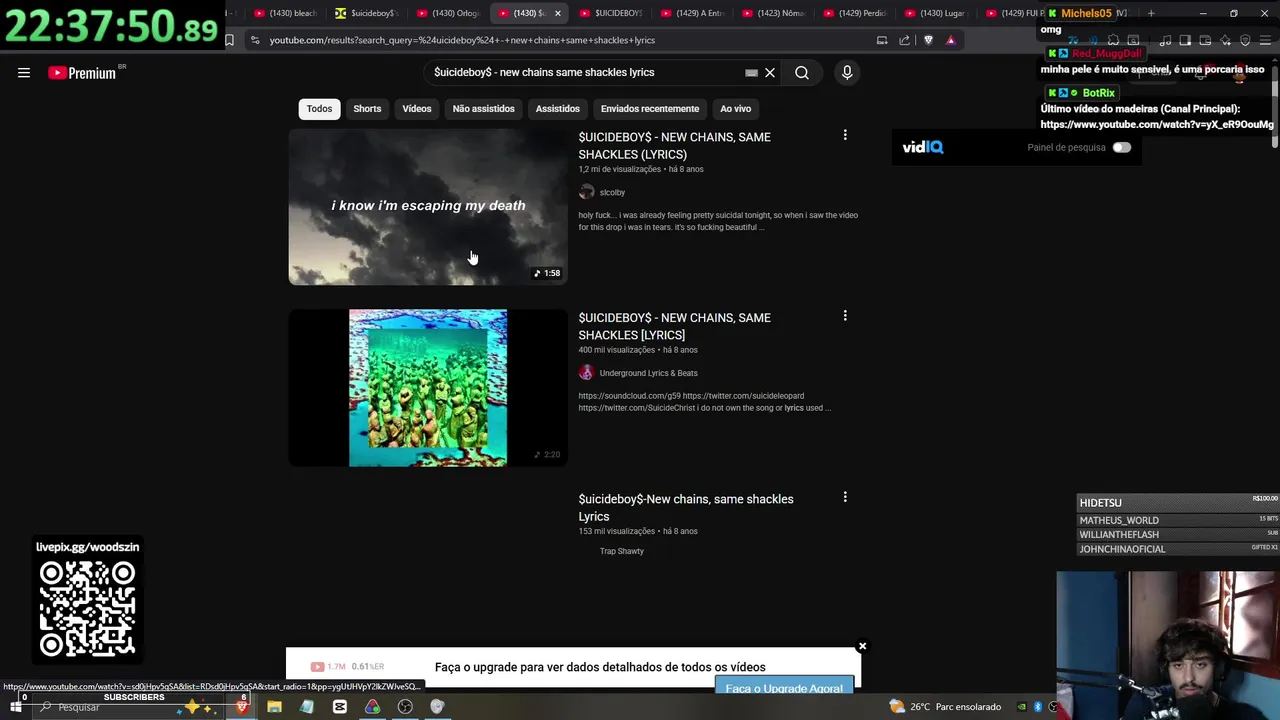Open options menu for Underground Lyrics & Beats video
This screenshot has width=1280, height=720.
point(845,316)
